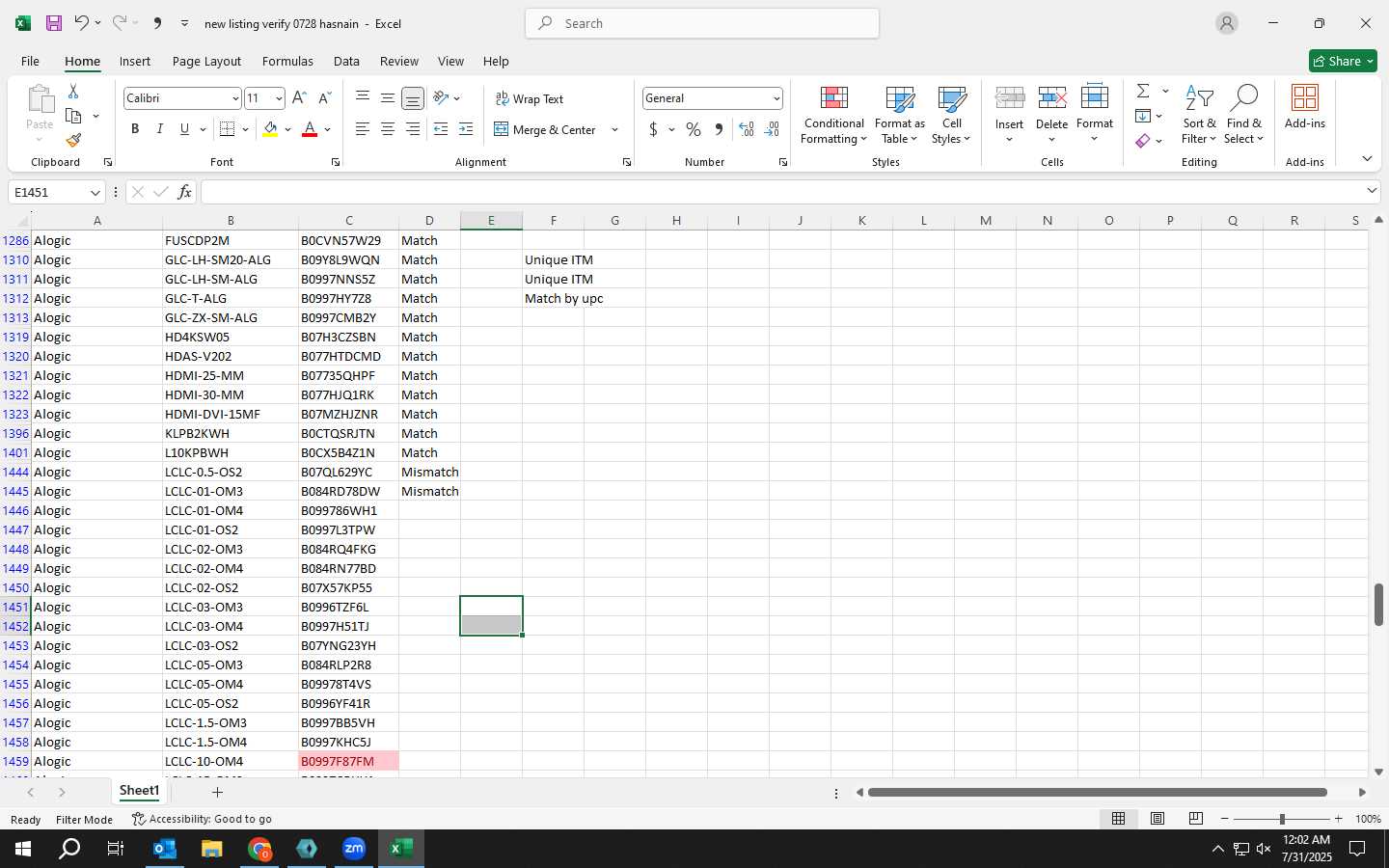Click the Search box in title bar
Viewport: 1389px width, 868px height.
702,23
